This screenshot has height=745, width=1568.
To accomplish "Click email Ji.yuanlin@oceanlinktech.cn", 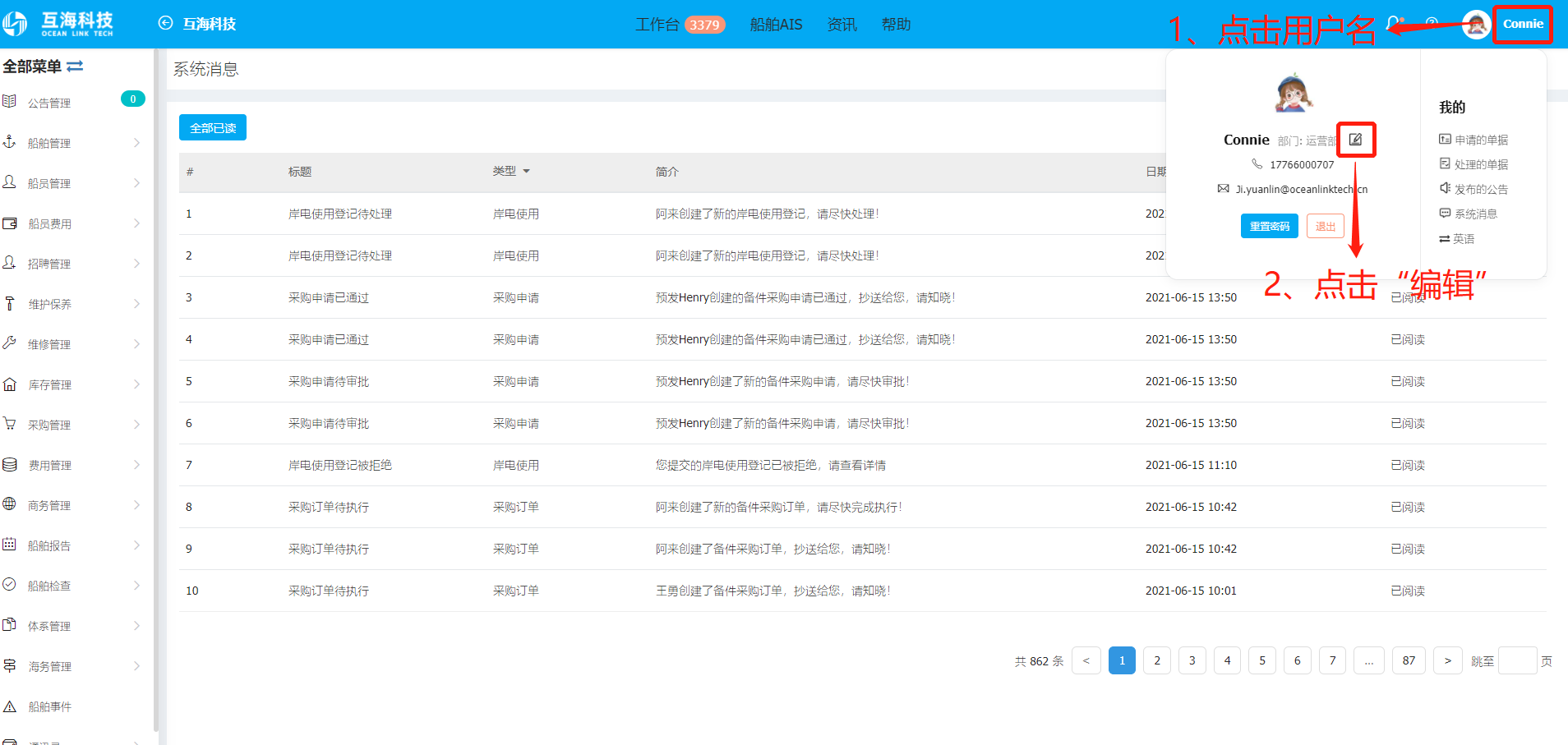I will tap(1302, 189).
